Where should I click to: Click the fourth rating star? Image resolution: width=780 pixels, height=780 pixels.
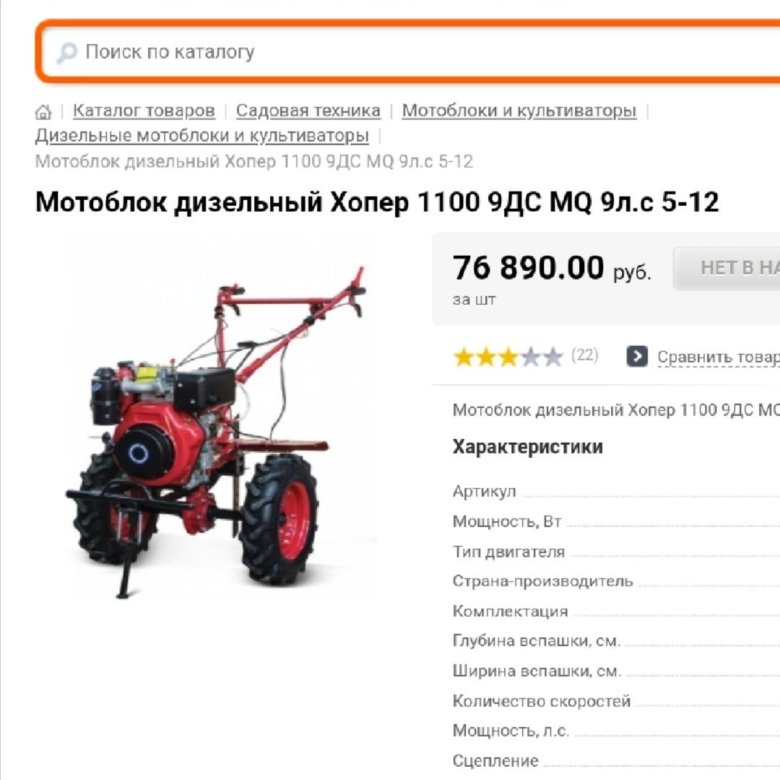click(531, 357)
